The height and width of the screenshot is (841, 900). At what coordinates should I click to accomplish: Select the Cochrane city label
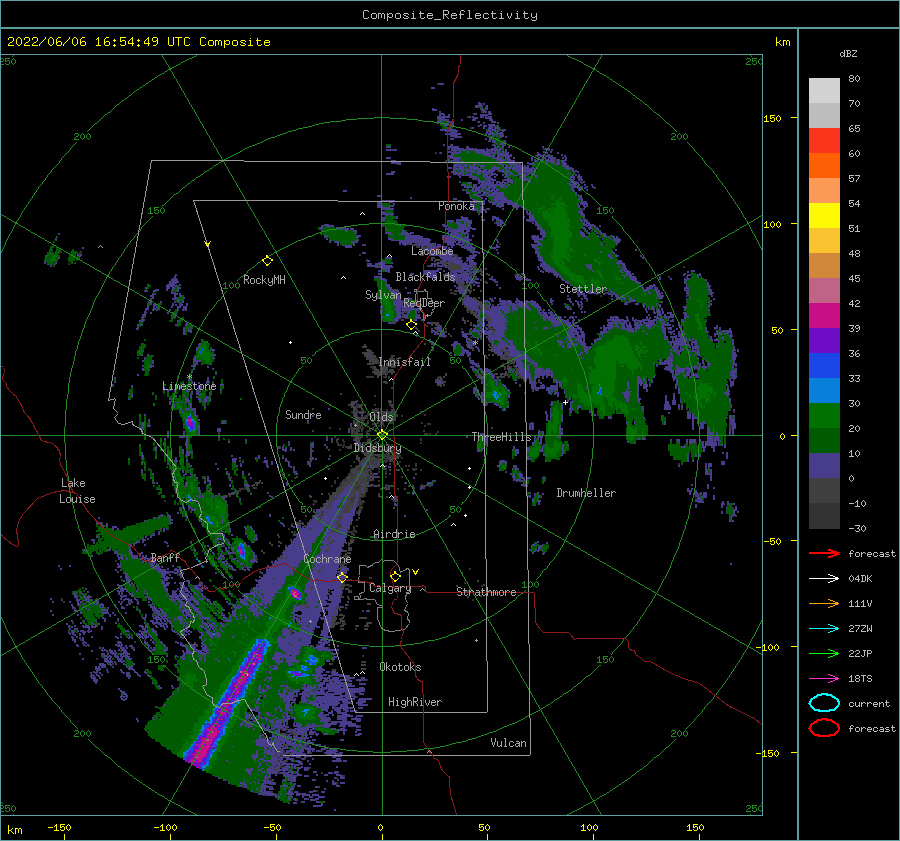tap(327, 559)
